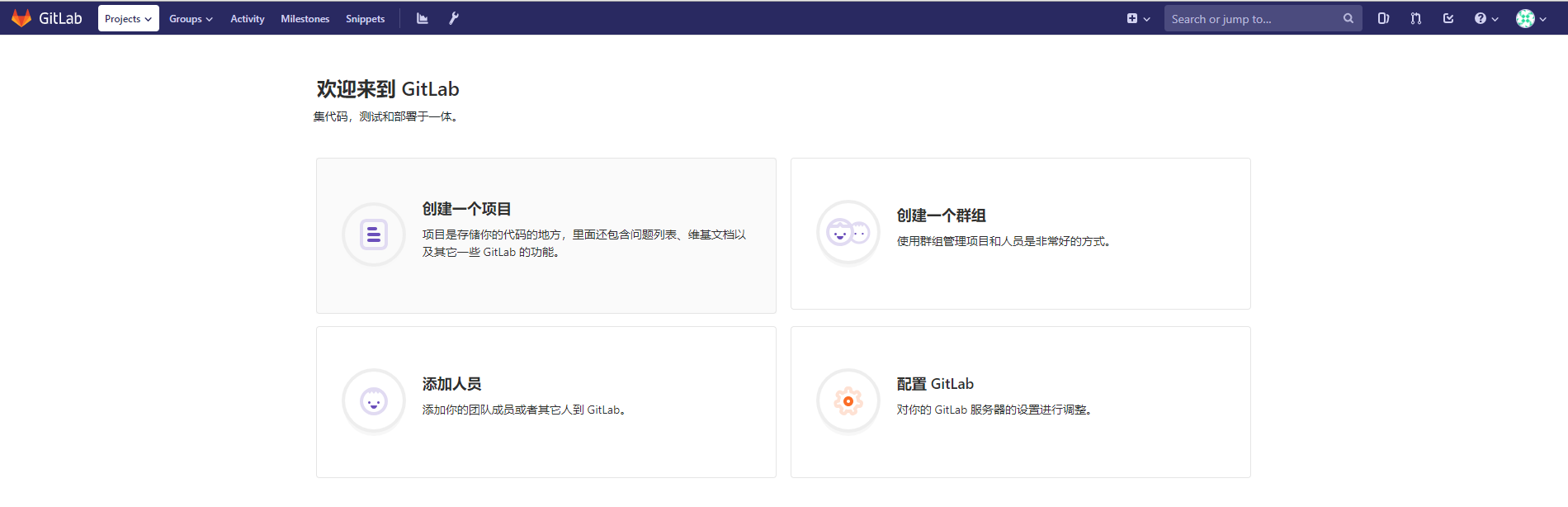Open the To-Do list icon

coord(1448,18)
